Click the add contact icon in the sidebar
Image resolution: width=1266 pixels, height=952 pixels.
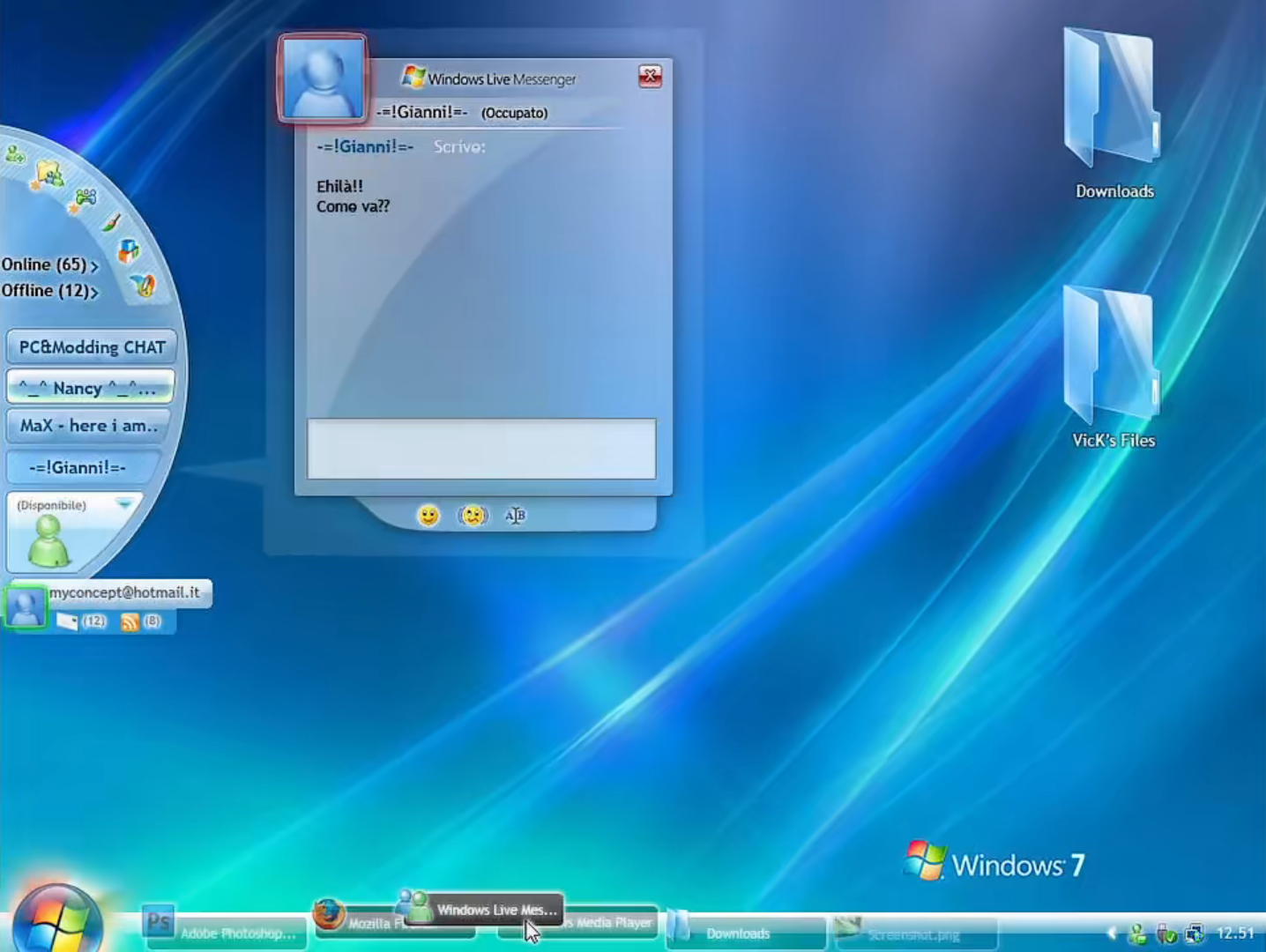[x=14, y=155]
